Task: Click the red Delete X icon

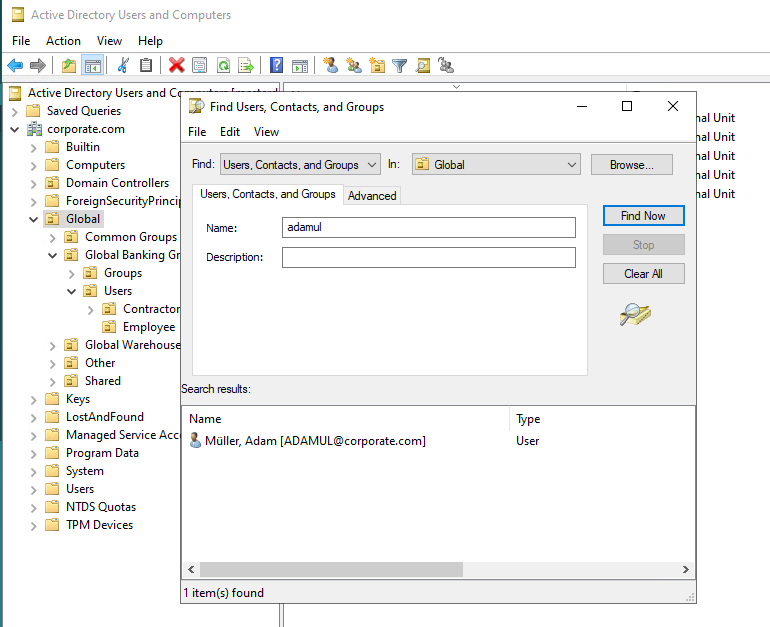Action: click(176, 65)
